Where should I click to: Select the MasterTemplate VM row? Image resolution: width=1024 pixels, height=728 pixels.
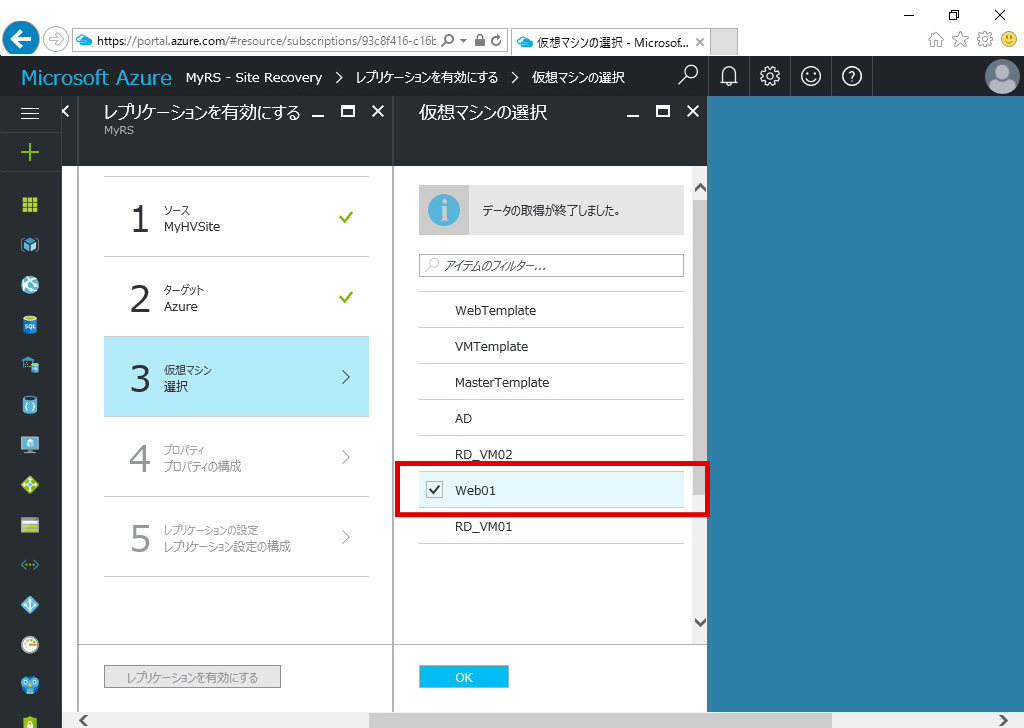551,382
